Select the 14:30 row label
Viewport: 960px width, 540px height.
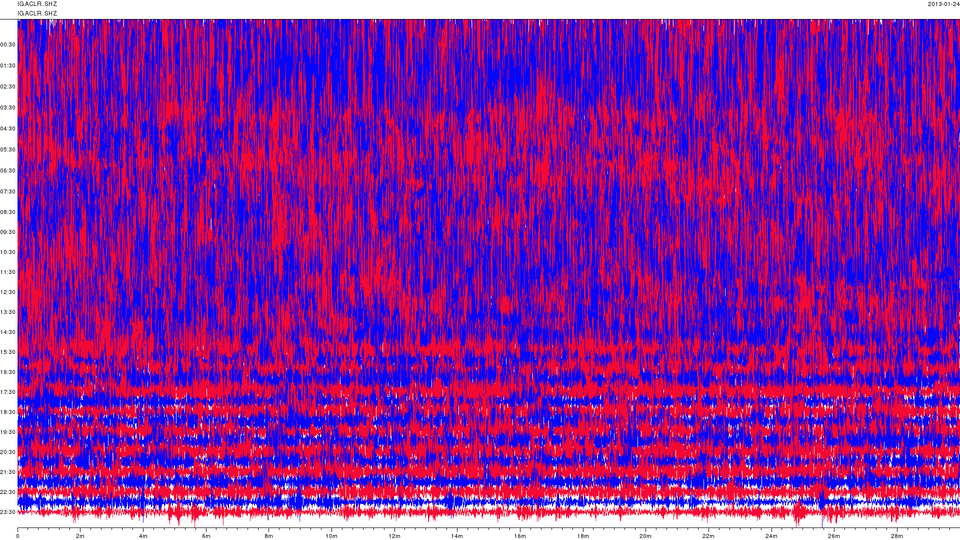(7, 332)
